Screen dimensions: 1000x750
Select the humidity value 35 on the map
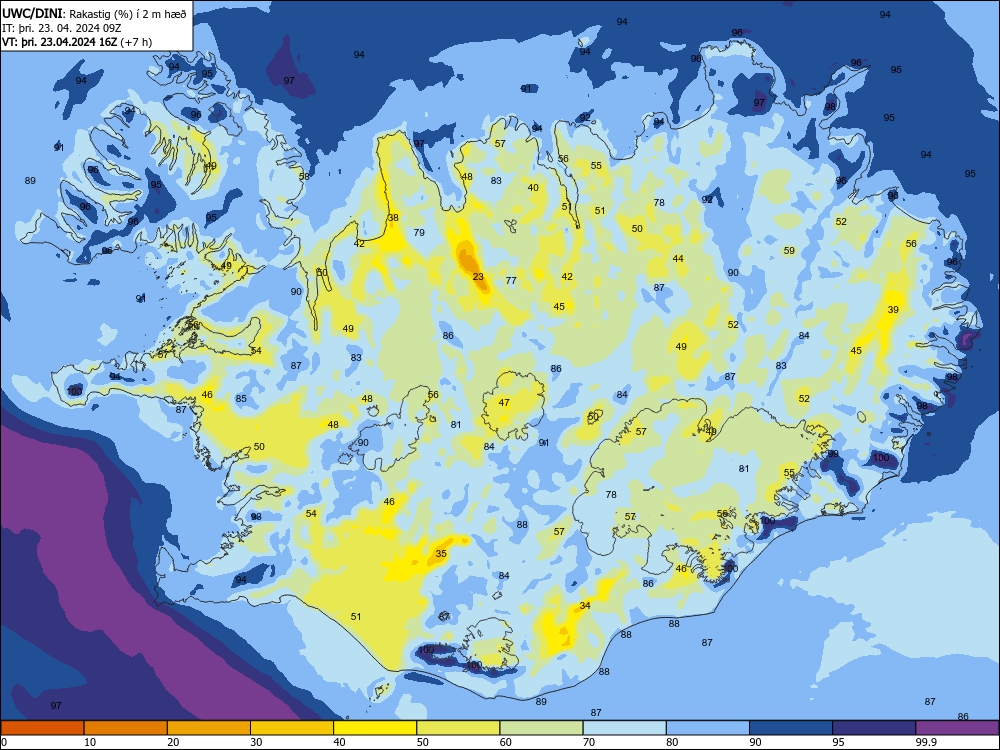(441, 554)
